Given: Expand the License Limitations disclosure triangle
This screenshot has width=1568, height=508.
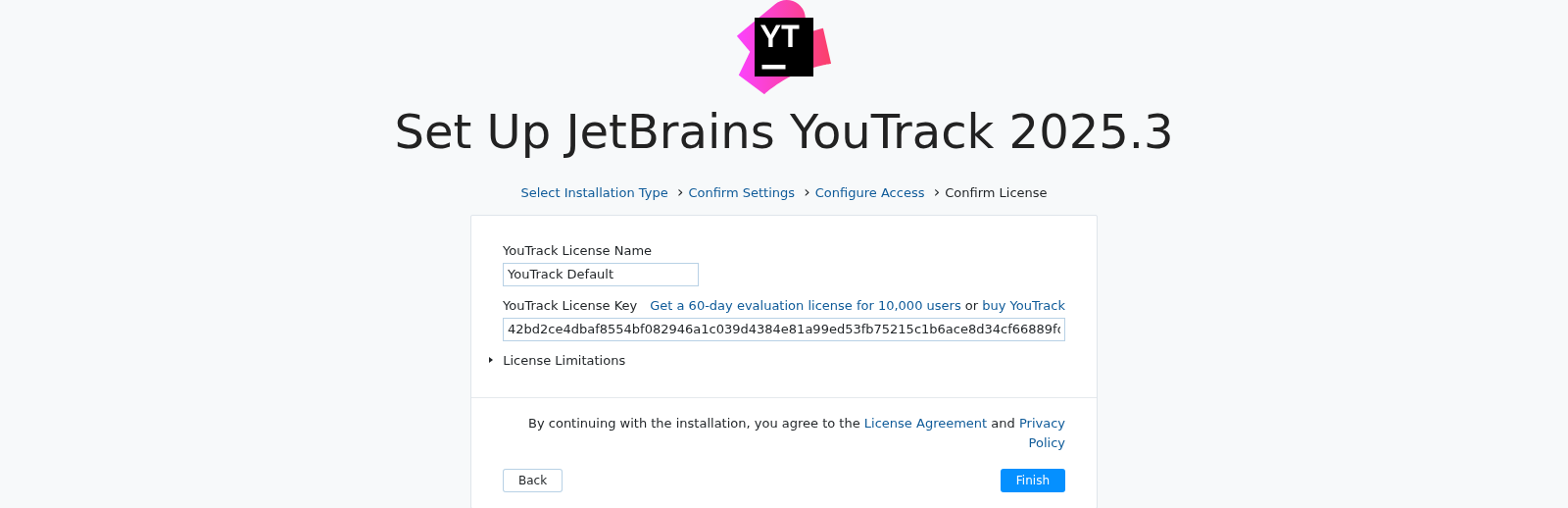Looking at the screenshot, I should coord(491,361).
